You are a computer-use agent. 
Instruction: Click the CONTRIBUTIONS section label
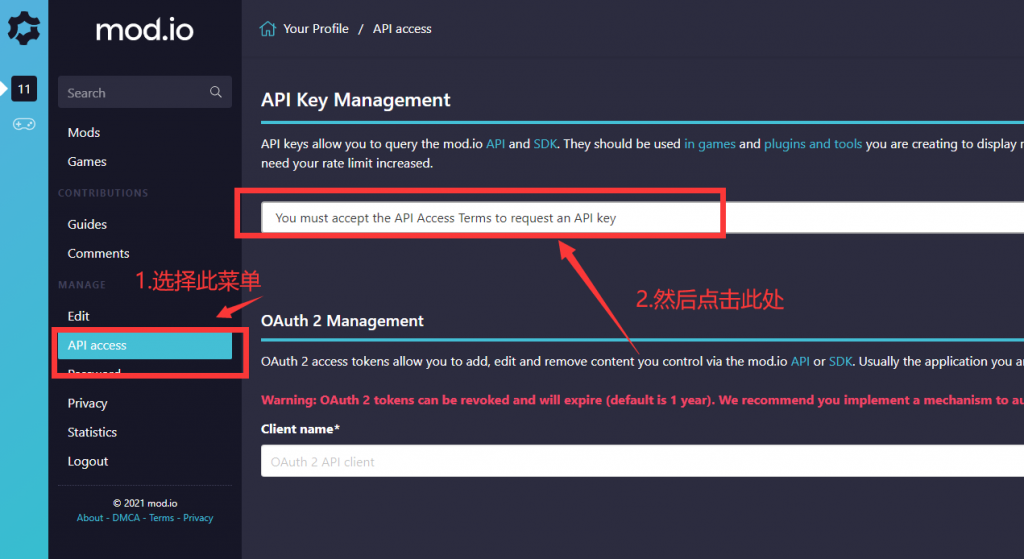coord(103,193)
